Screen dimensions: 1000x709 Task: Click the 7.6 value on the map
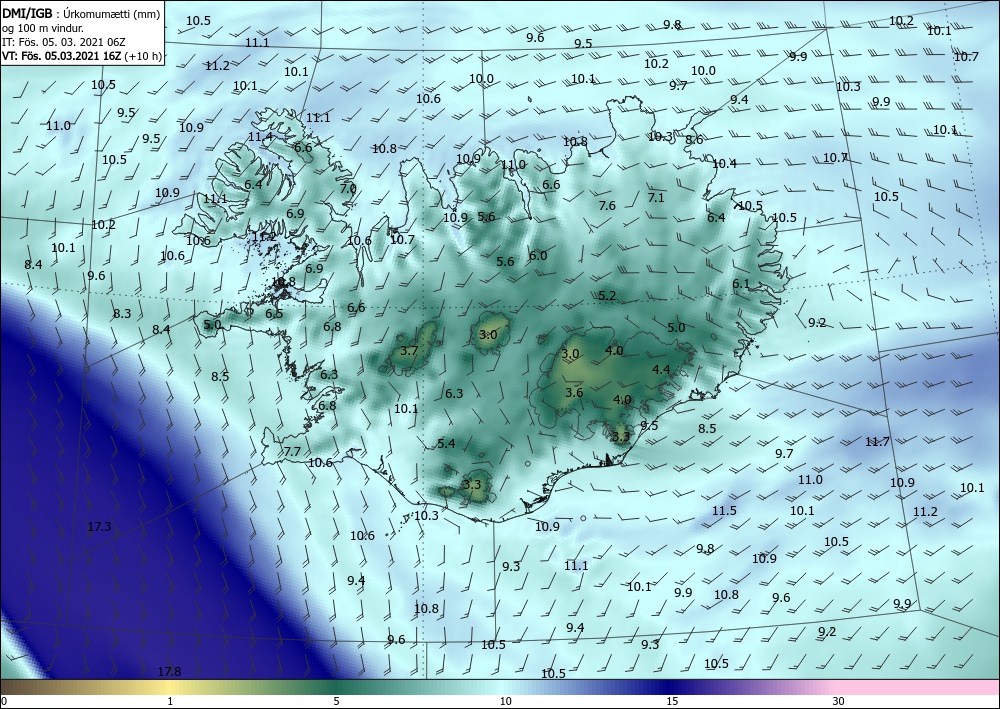[607, 205]
